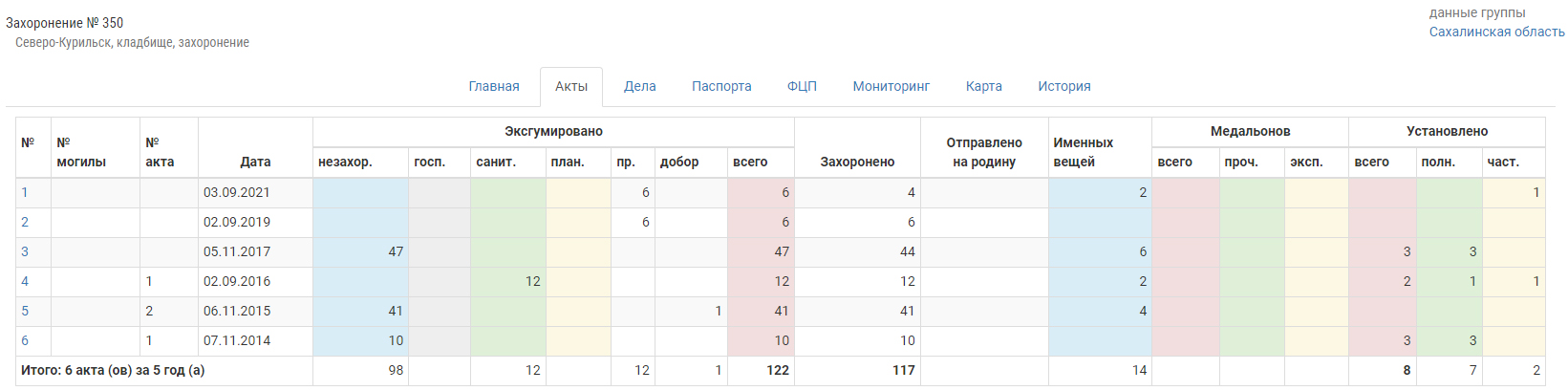
Task: Open the Сахалинская область link
Action: 1496,32
